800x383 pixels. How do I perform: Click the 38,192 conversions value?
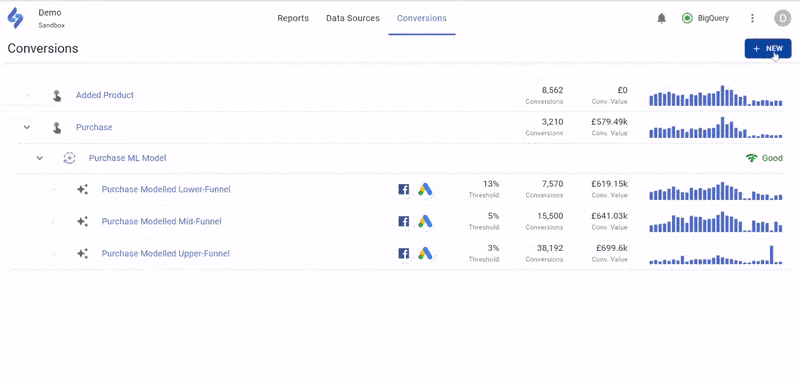(x=551, y=248)
